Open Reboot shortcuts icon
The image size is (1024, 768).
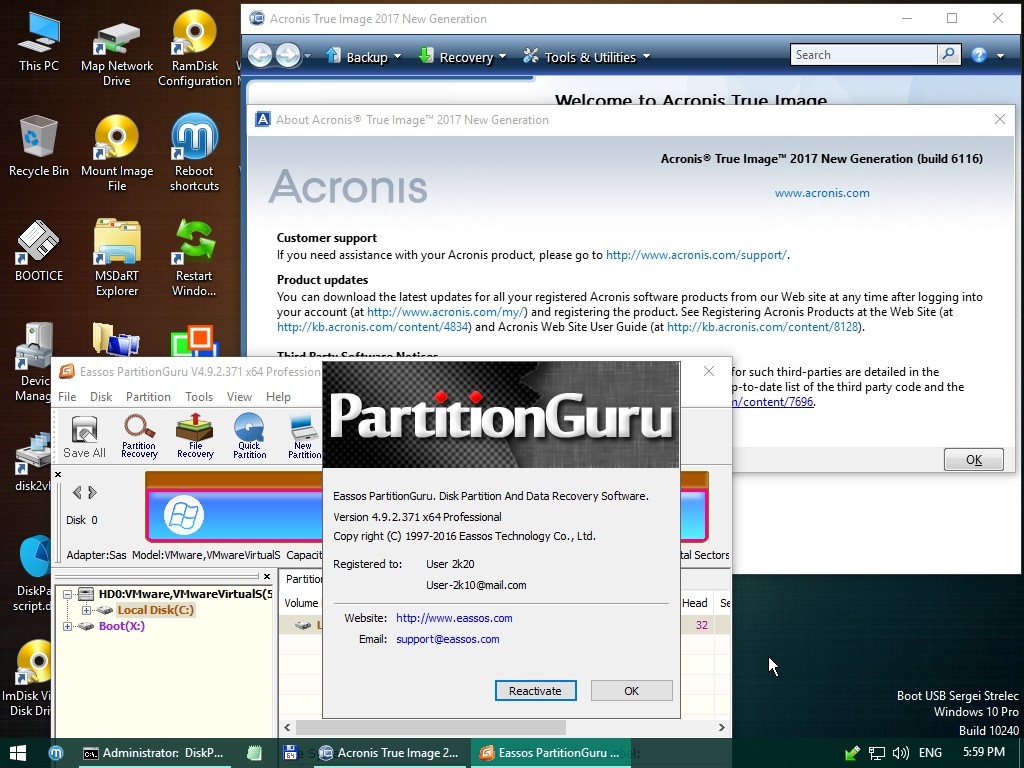pyautogui.click(x=195, y=153)
